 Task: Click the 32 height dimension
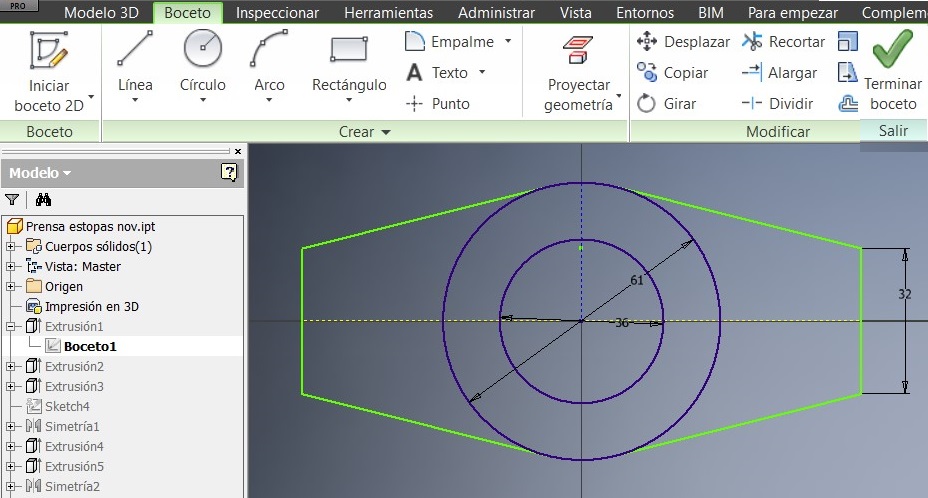(x=904, y=294)
